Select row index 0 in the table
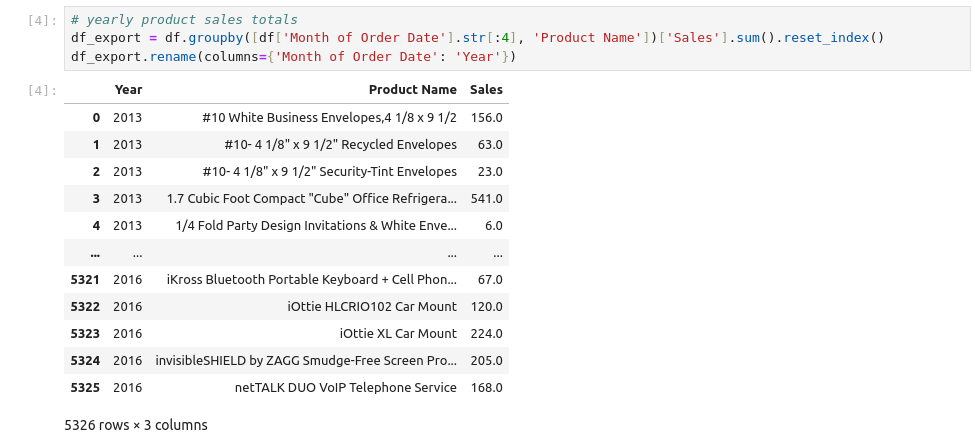The height and width of the screenshot is (445, 975). (96, 118)
